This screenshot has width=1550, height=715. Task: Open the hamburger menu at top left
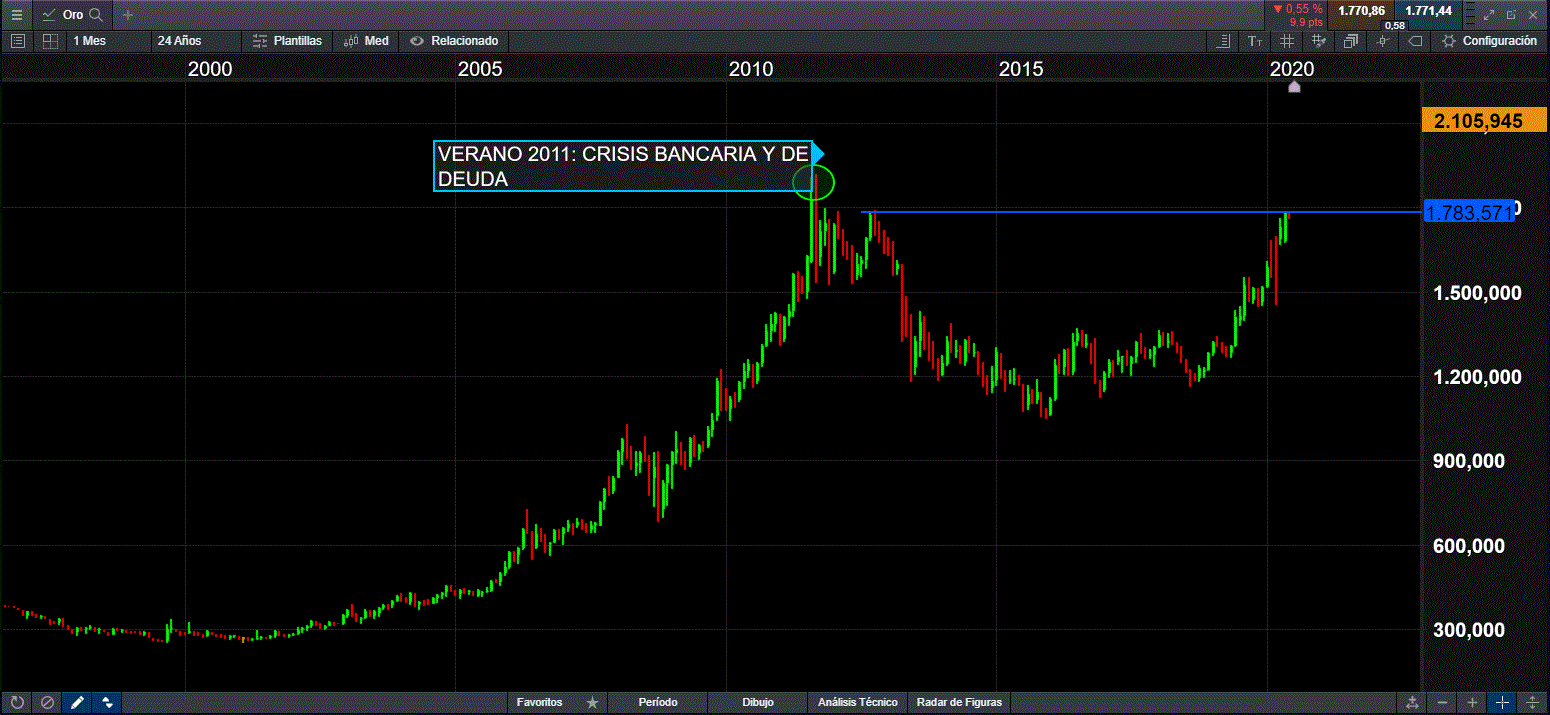[x=16, y=15]
